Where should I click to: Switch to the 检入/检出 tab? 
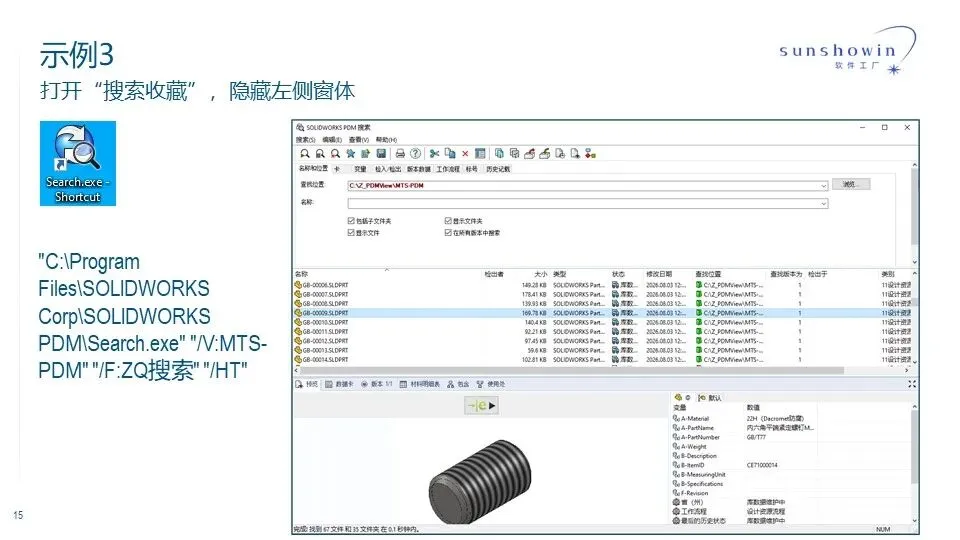pyautogui.click(x=388, y=169)
